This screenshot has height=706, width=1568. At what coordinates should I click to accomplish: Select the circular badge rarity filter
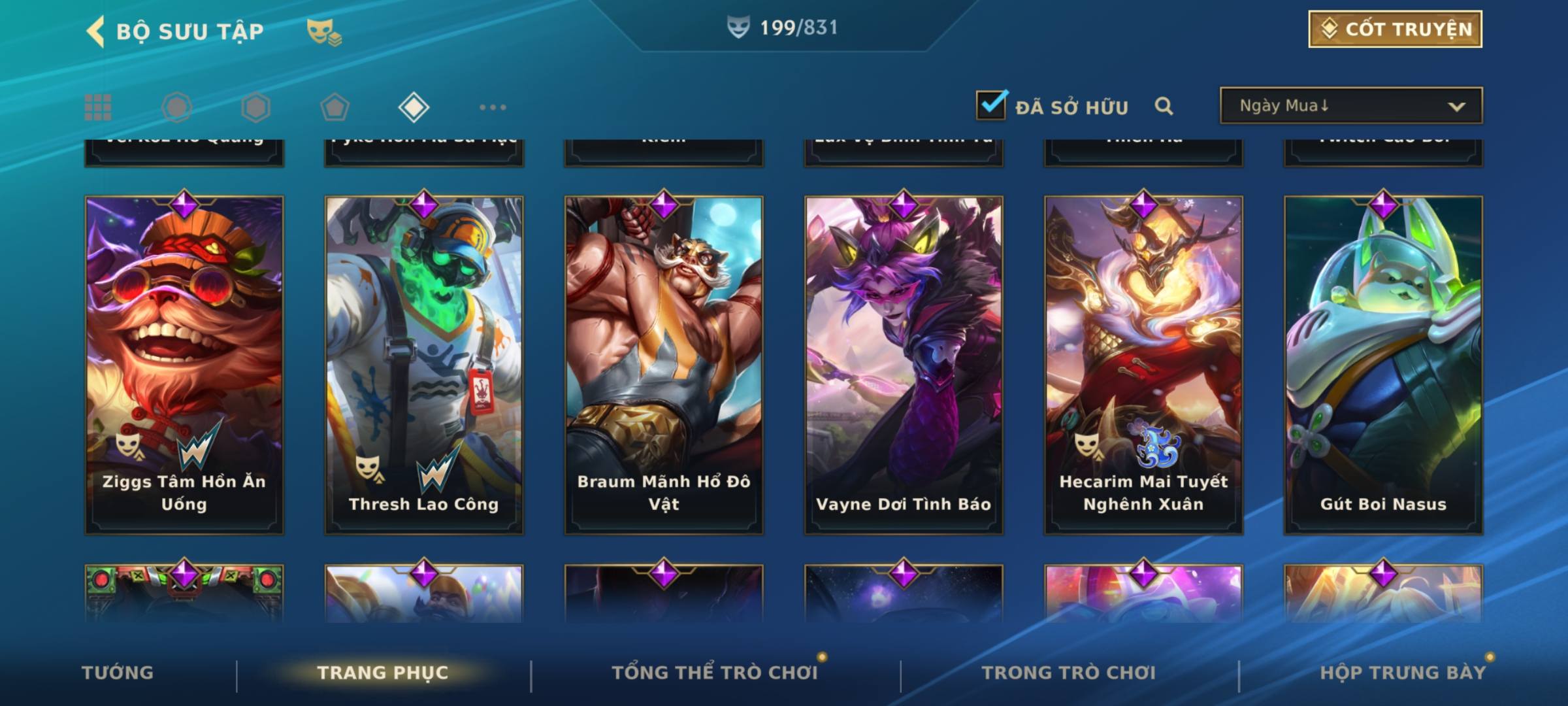click(x=176, y=107)
